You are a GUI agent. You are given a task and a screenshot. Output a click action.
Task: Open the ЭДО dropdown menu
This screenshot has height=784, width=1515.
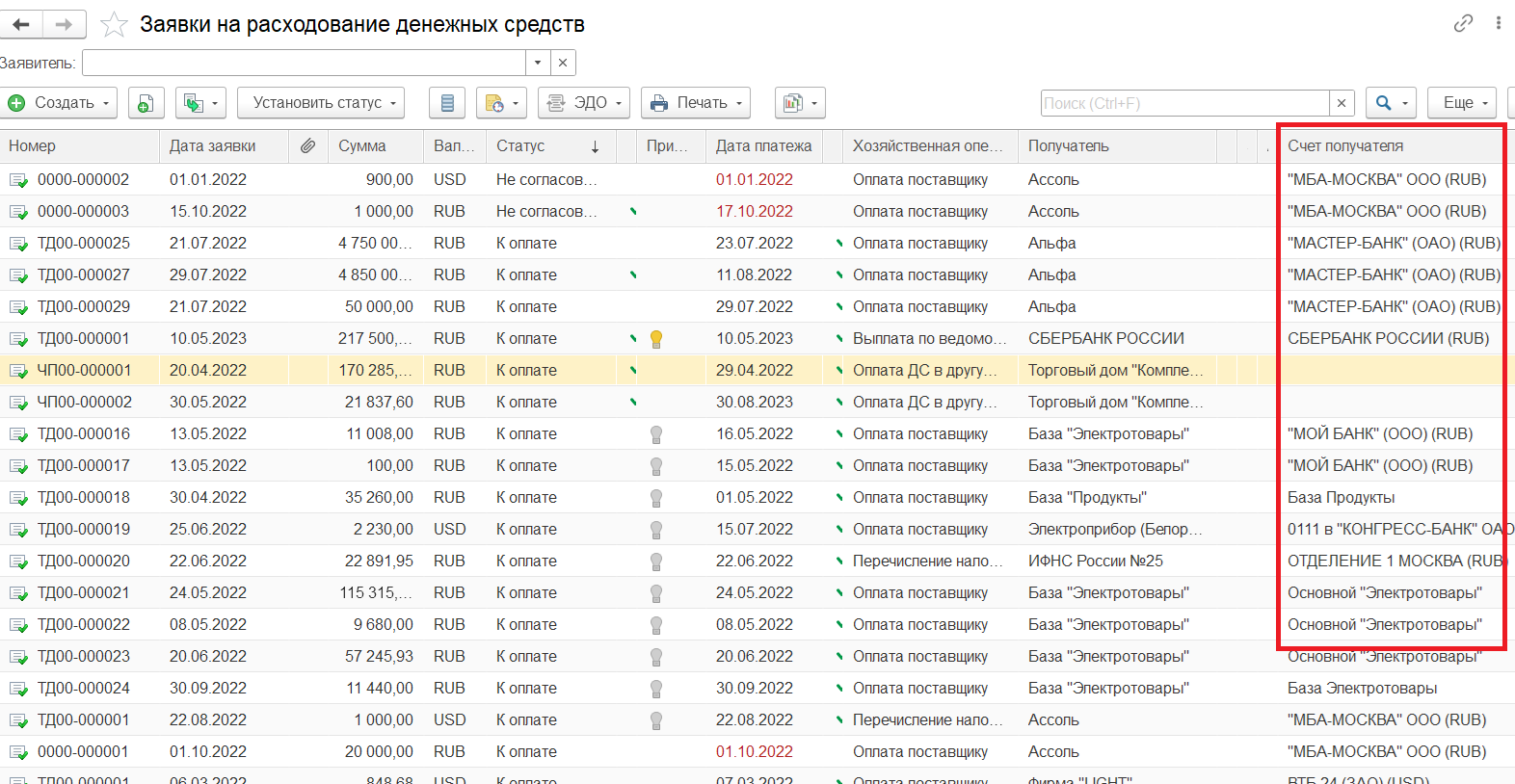tap(584, 103)
